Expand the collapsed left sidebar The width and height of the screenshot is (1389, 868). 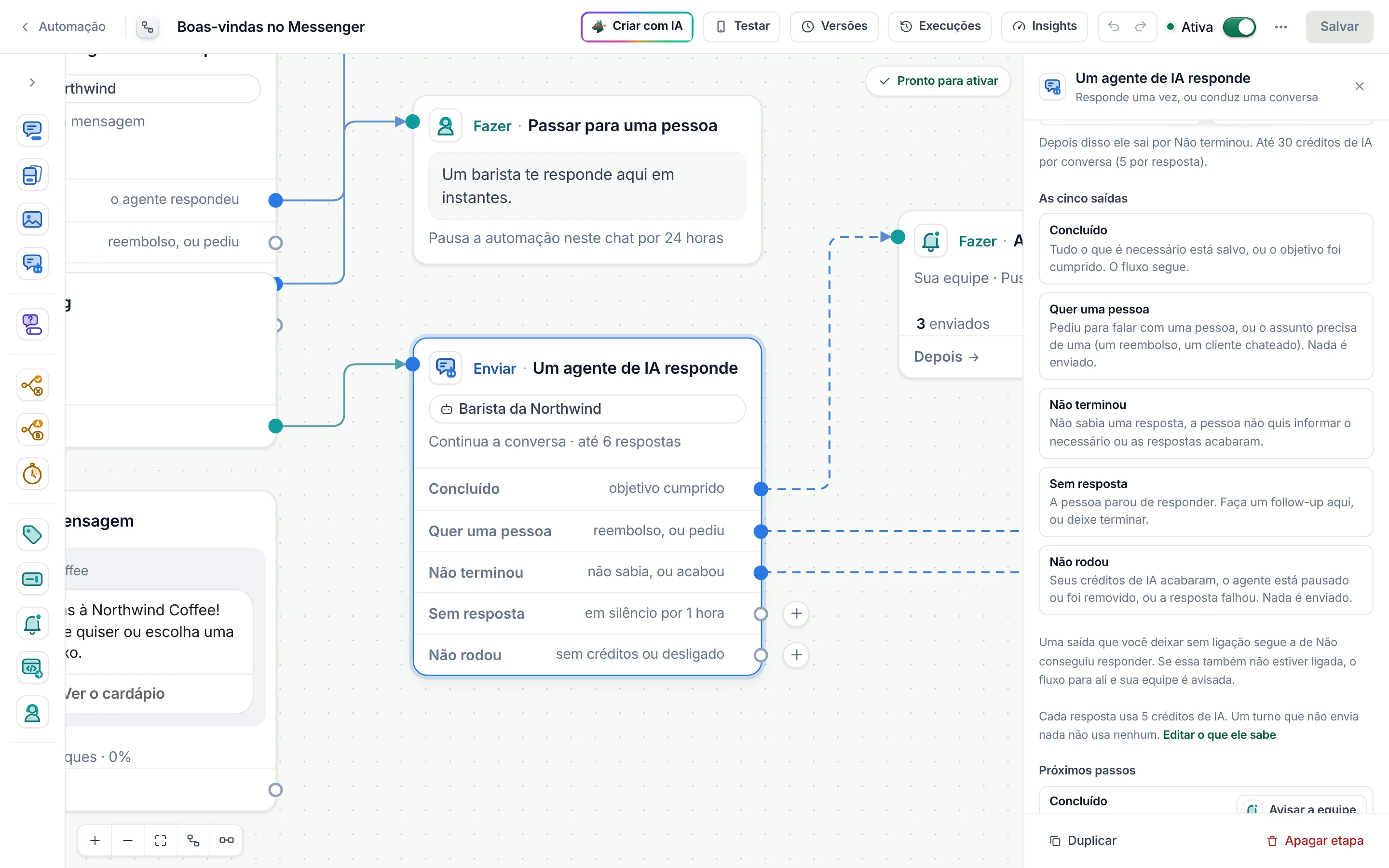pyautogui.click(x=32, y=82)
